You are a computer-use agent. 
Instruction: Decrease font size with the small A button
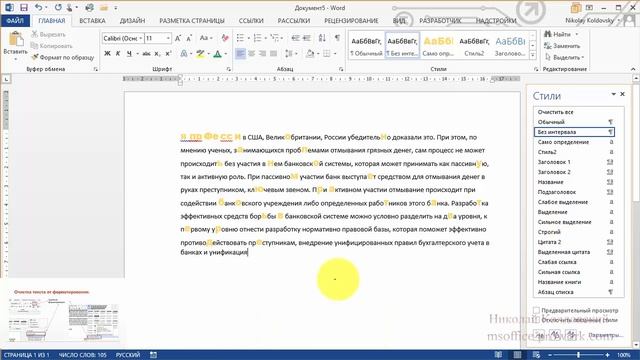click(x=189, y=38)
